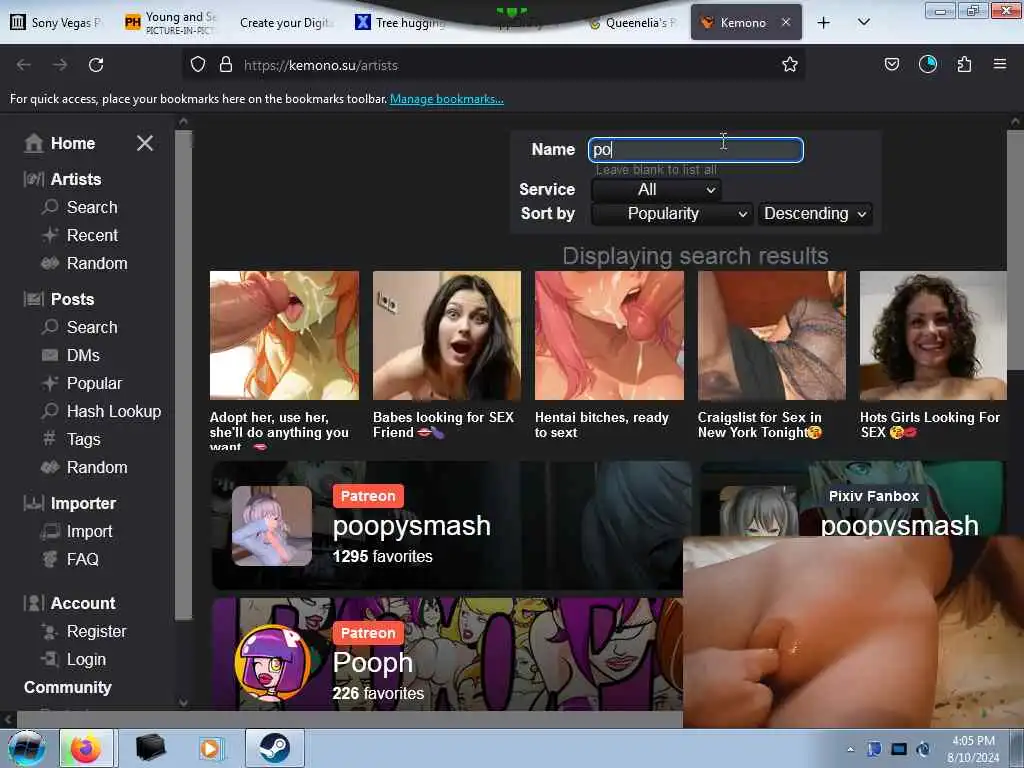Open the Home link in sidebar
This screenshot has width=1024, height=768.
point(73,143)
